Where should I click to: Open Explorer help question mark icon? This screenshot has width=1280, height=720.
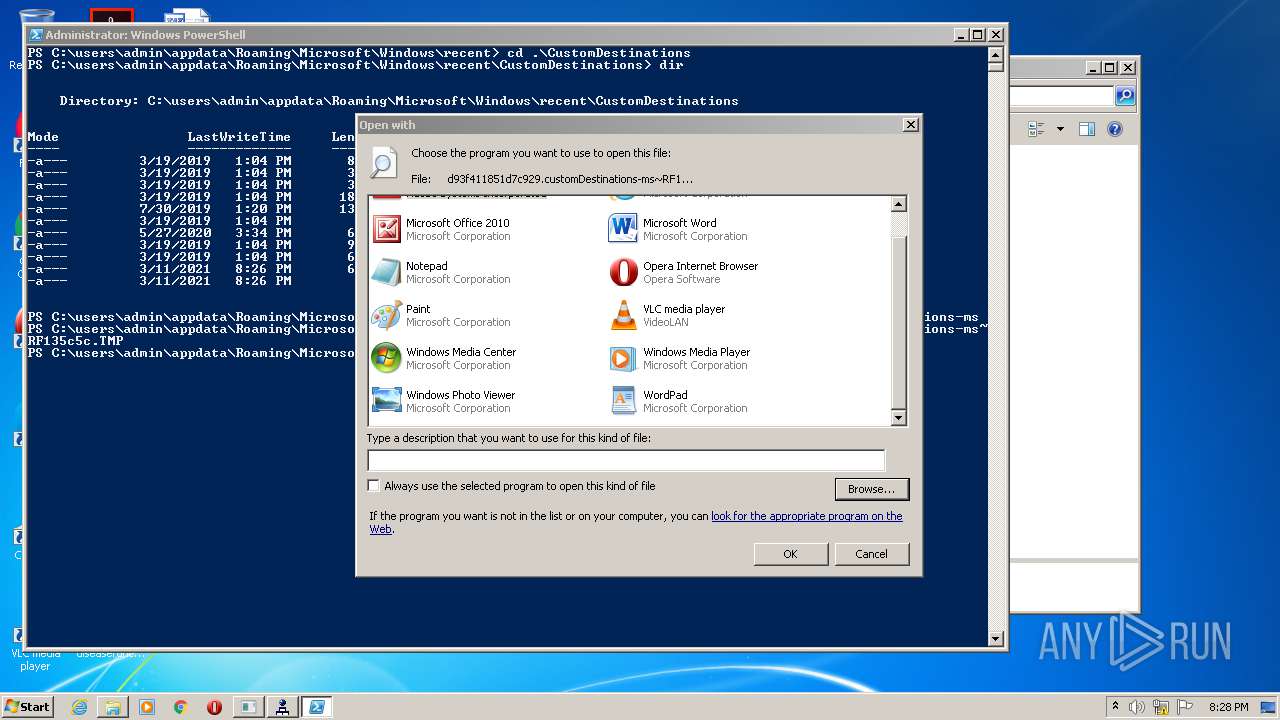[x=1115, y=129]
